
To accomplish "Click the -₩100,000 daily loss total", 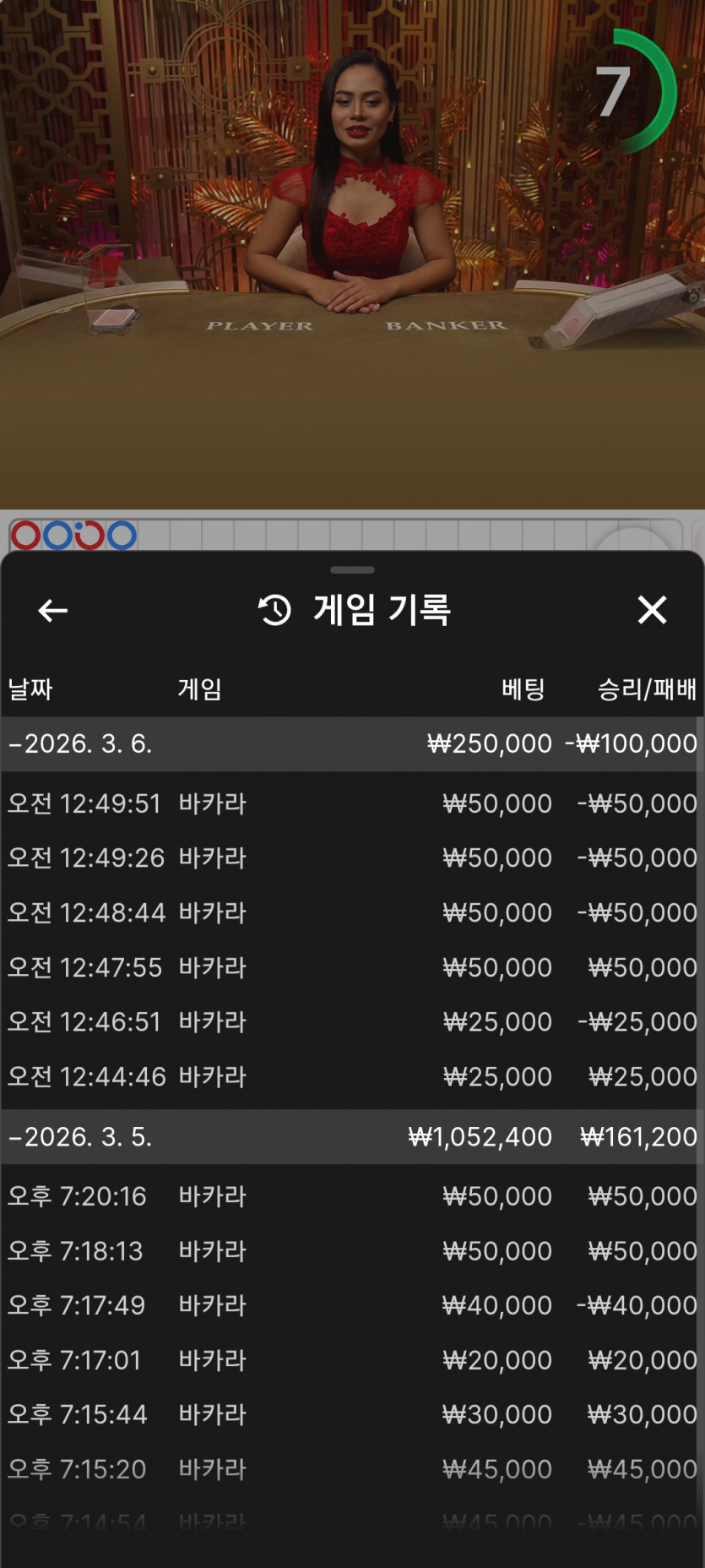I will (631, 743).
